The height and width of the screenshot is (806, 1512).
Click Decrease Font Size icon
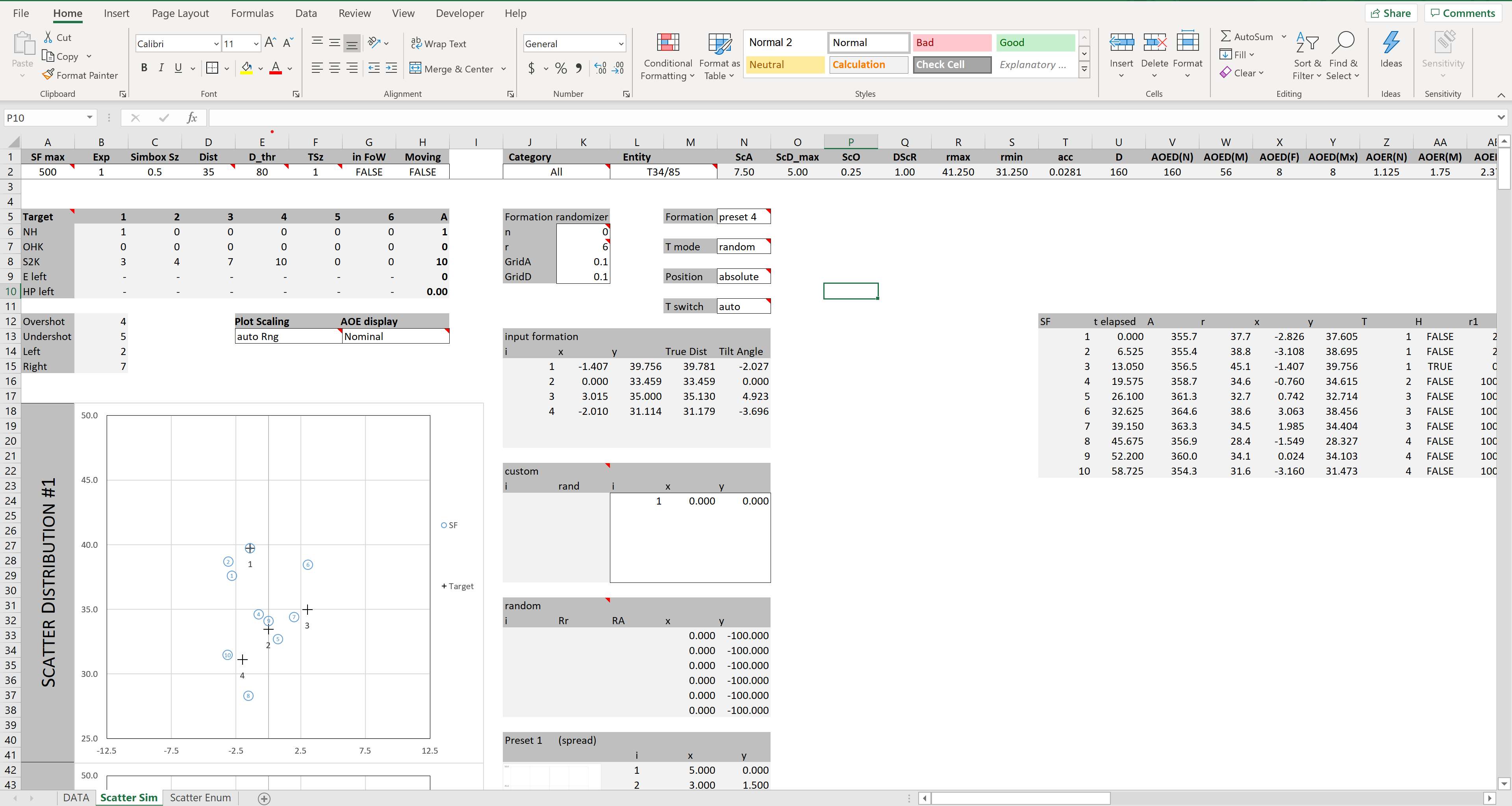(288, 43)
